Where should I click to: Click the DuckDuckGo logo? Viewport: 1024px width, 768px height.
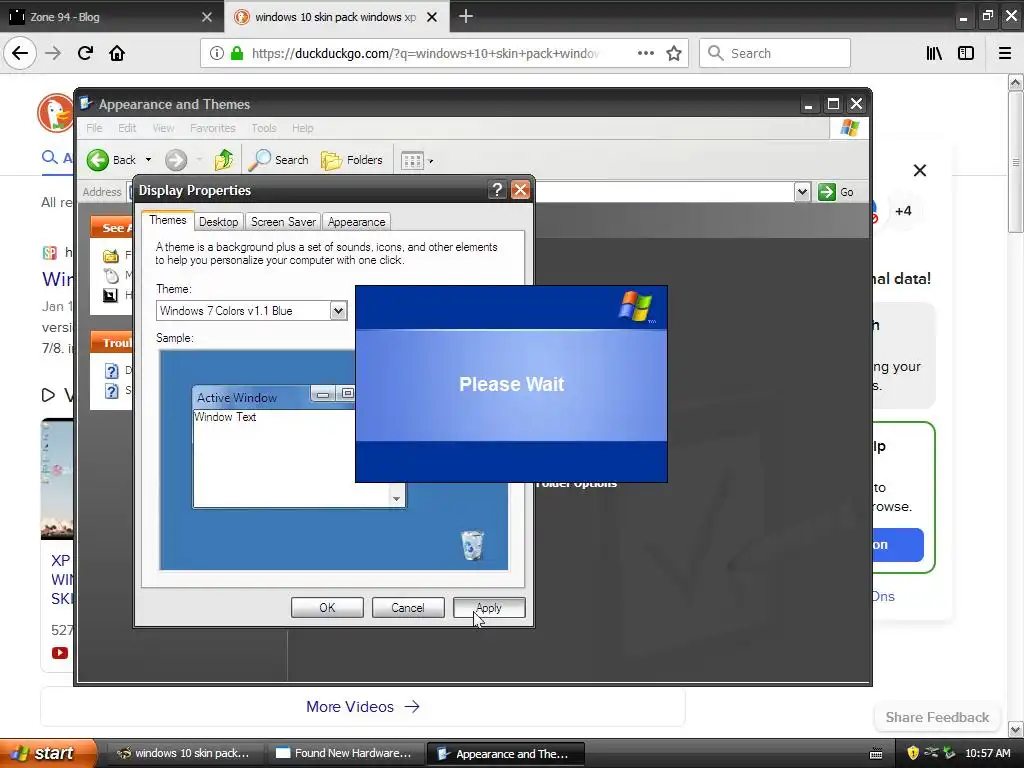(56, 112)
